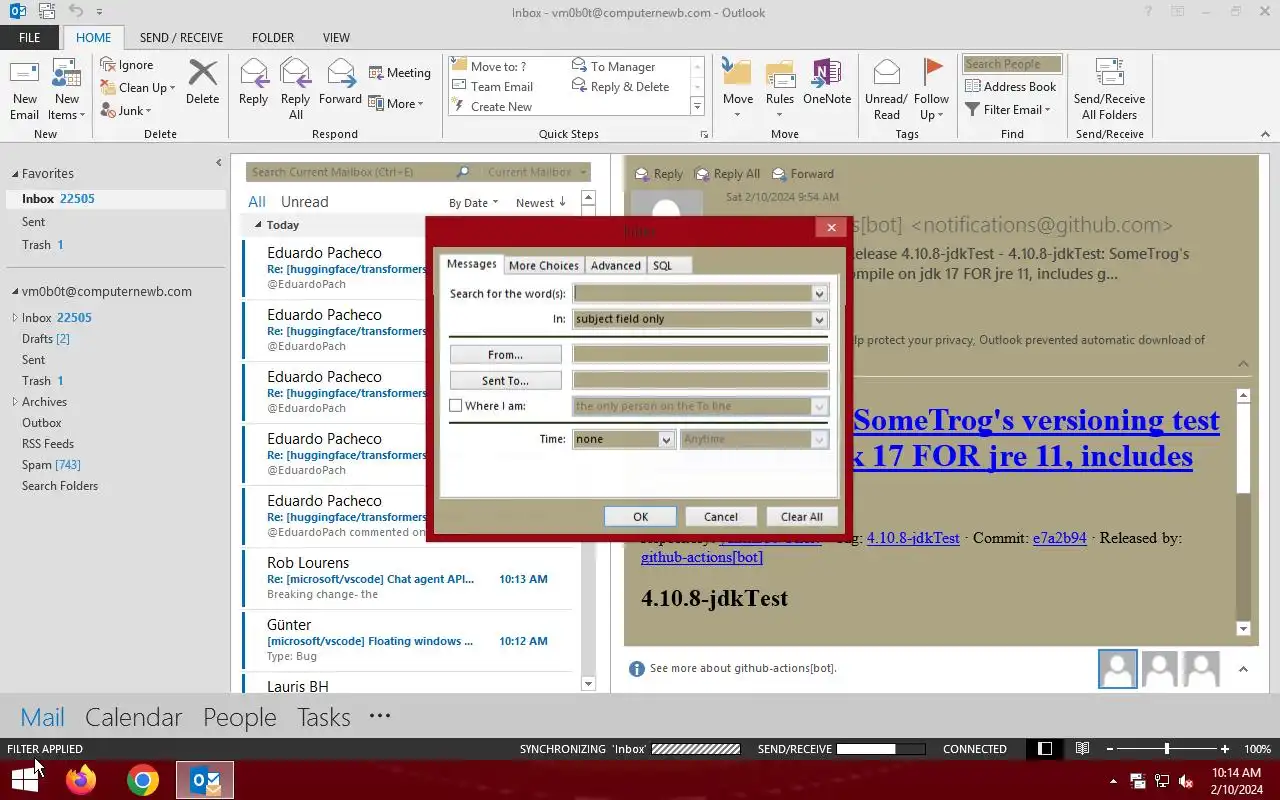Image resolution: width=1280 pixels, height=800 pixels.
Task: Open the Rules menu
Action: click(779, 89)
